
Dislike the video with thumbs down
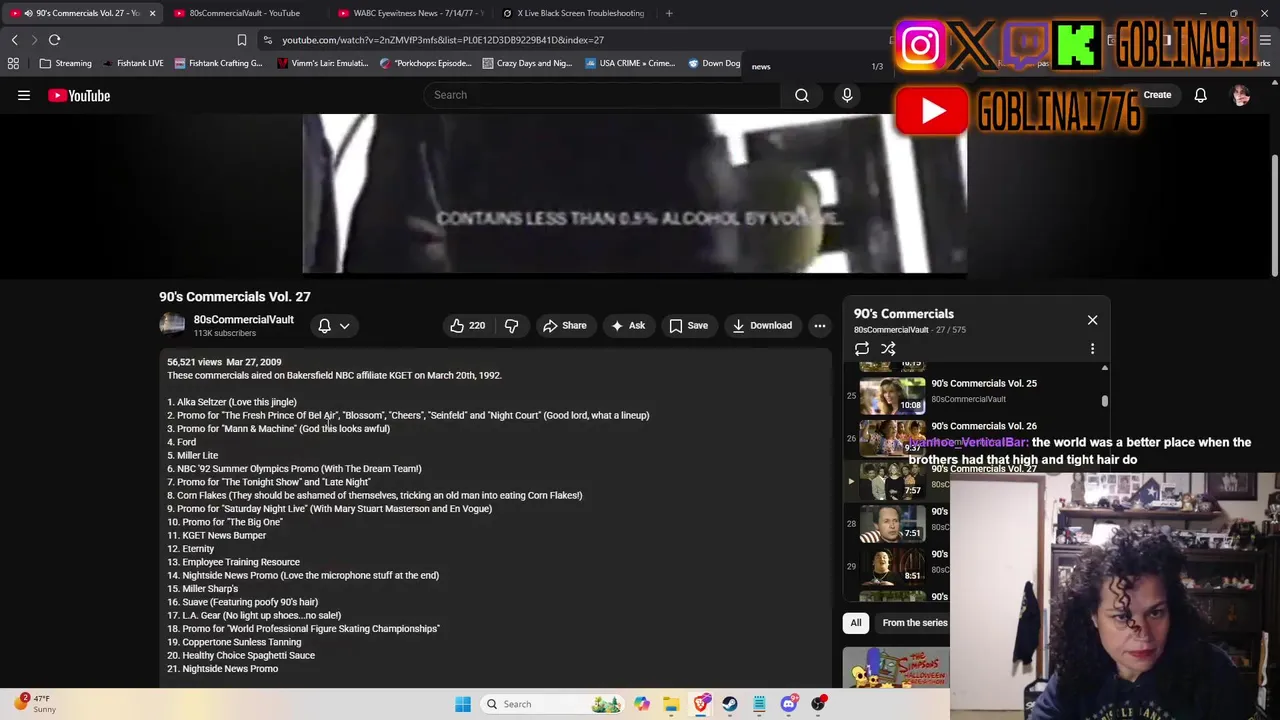coord(512,325)
